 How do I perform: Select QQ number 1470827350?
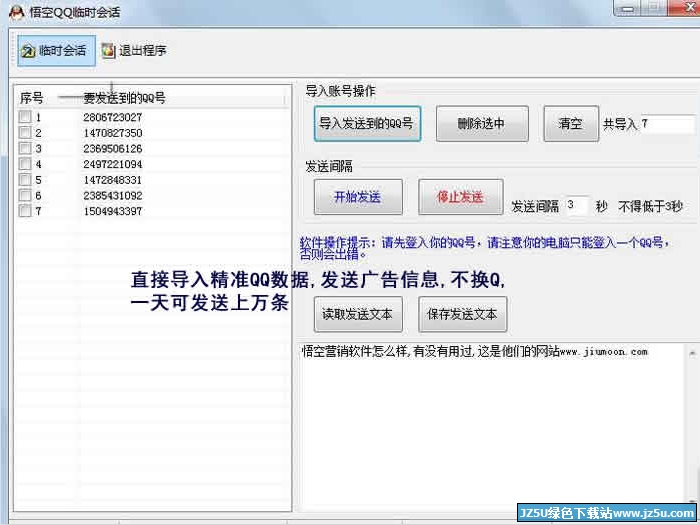[112, 133]
